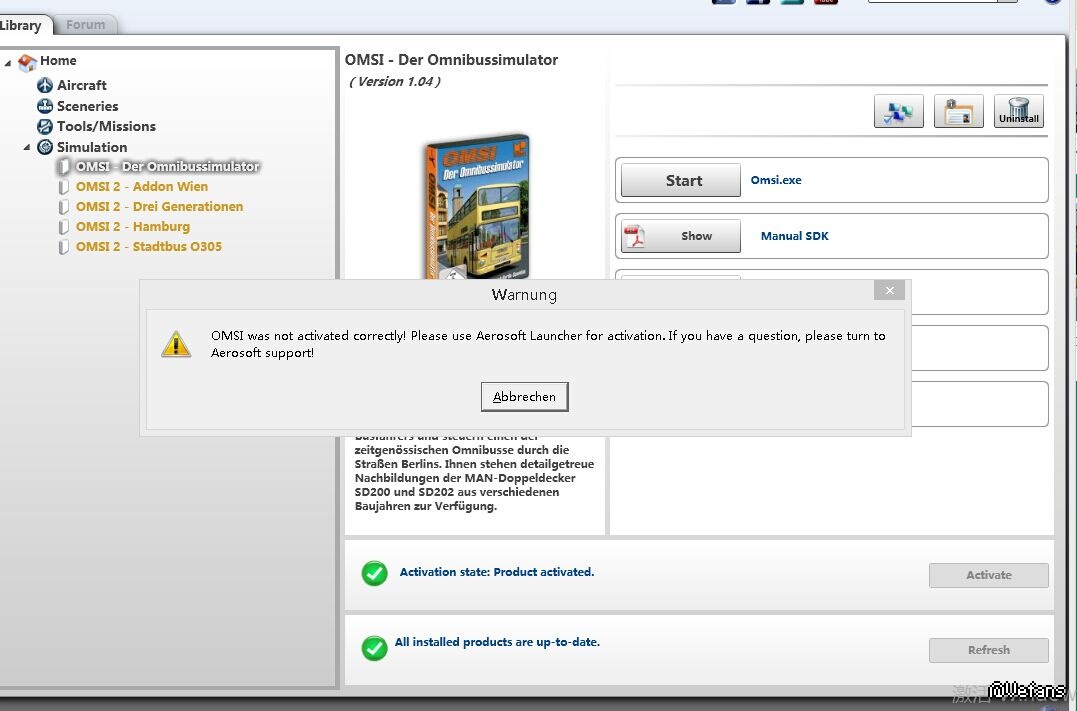Select OMSI 2 - Hamburg
This screenshot has width=1077, height=711.
click(x=133, y=227)
